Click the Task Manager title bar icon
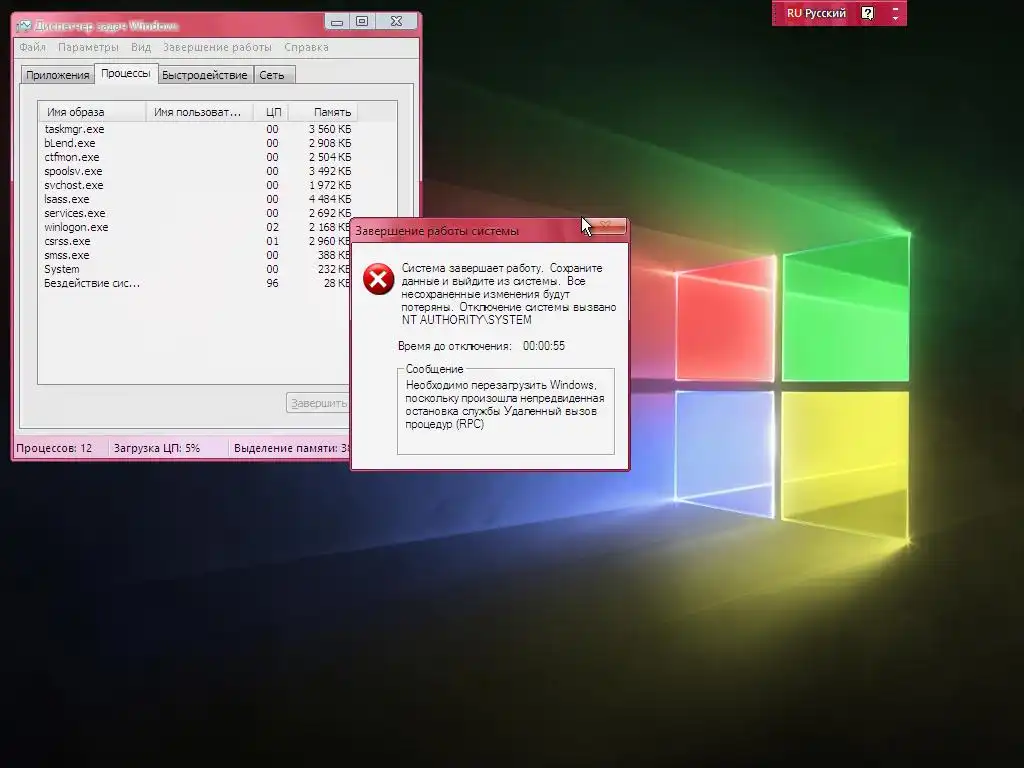This screenshot has height=768, width=1024. click(x=24, y=26)
